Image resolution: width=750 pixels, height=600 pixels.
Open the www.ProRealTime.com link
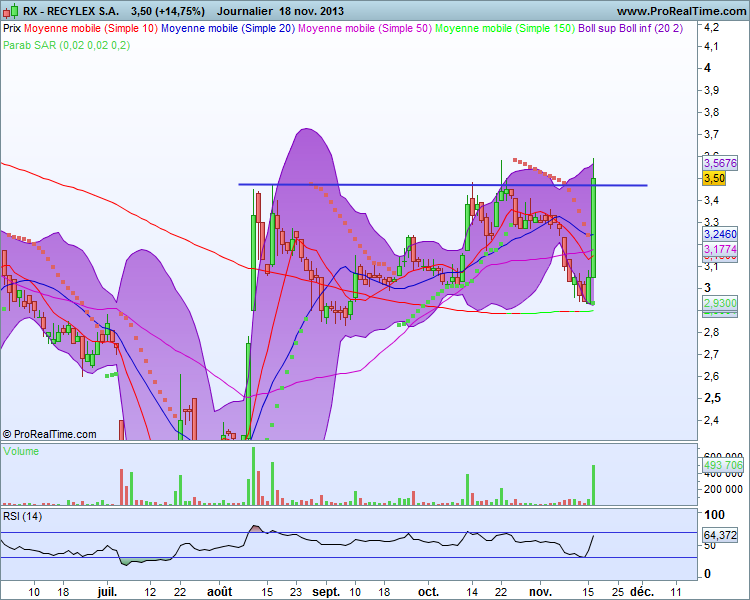point(681,11)
